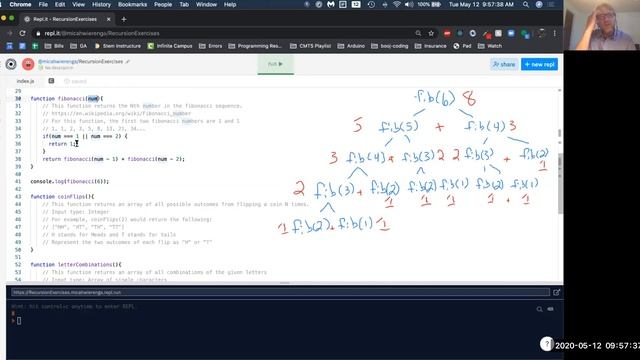Bookmark this page with star icon
640x360 pixels.
coord(431,33)
